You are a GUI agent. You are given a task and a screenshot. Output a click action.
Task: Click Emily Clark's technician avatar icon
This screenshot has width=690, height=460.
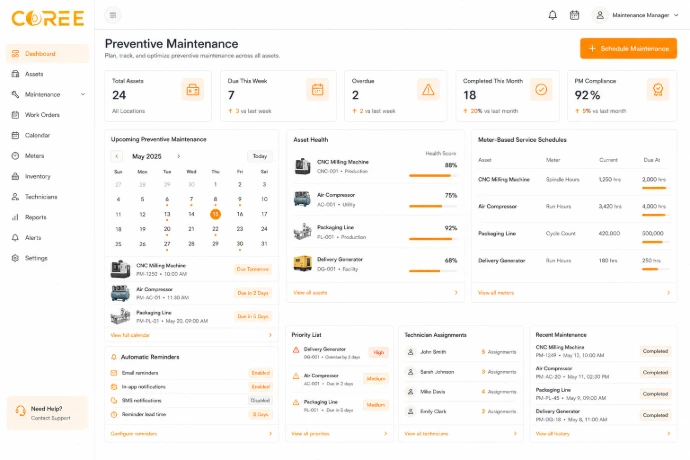[410, 412]
